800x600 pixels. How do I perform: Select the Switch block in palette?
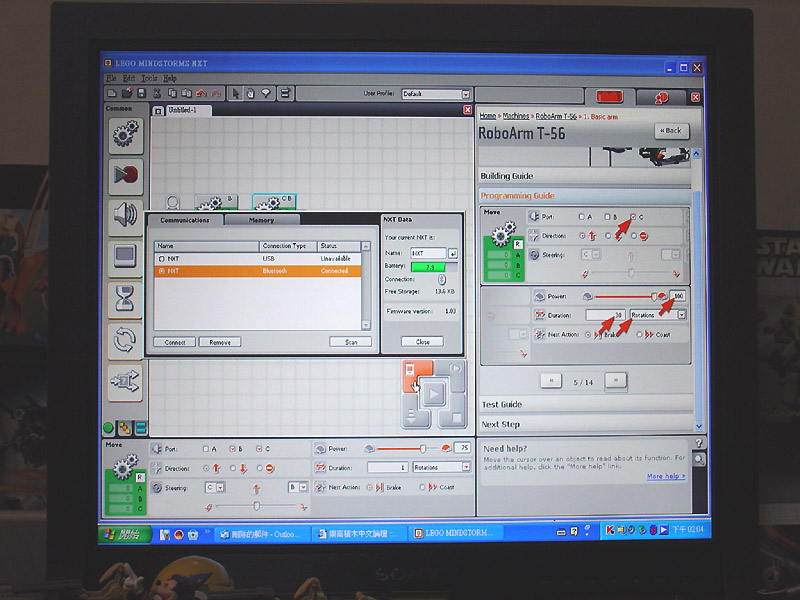(x=126, y=382)
